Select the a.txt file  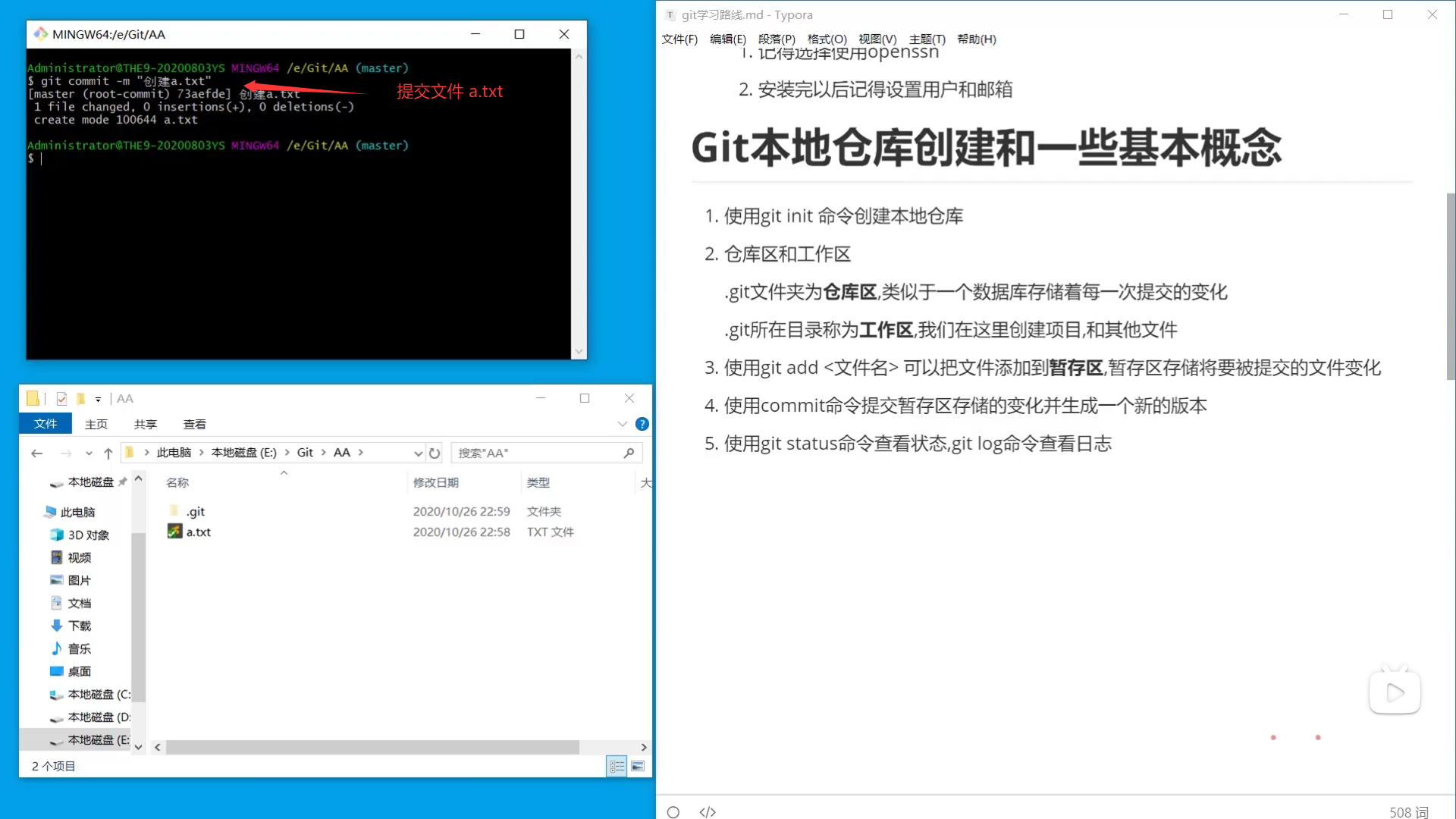click(196, 532)
